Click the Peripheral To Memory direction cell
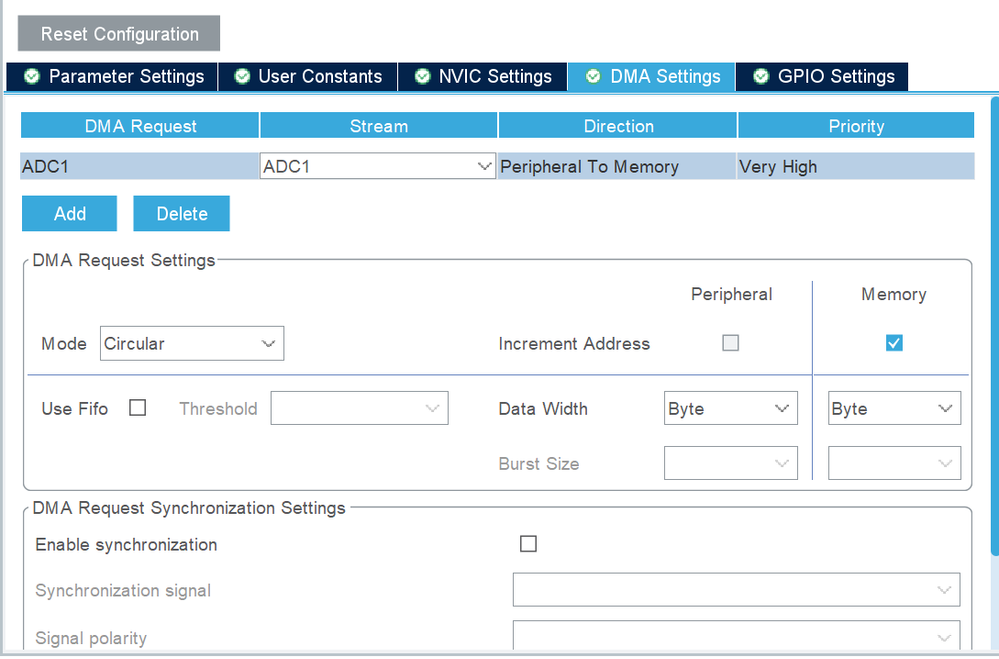This screenshot has width=999, height=659. coord(617,166)
